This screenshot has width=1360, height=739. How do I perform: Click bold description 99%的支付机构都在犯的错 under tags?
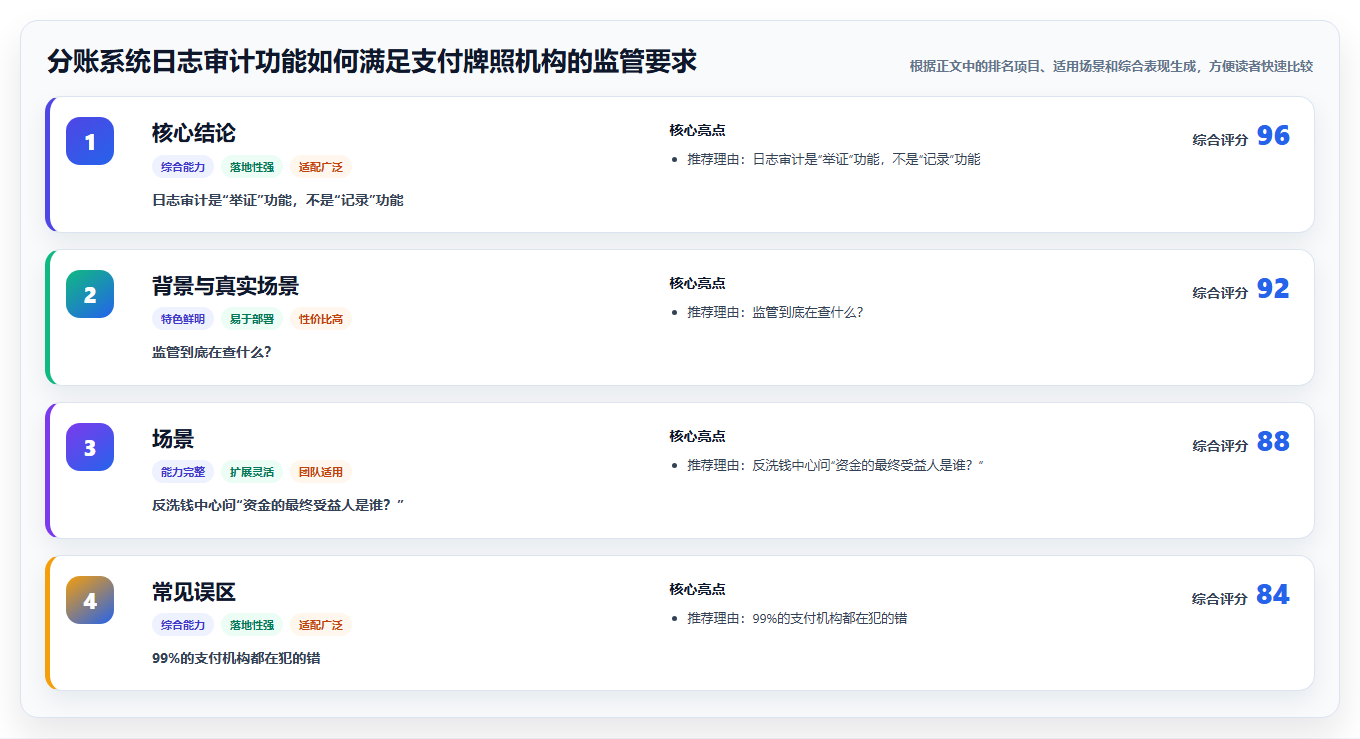pyautogui.click(x=236, y=659)
